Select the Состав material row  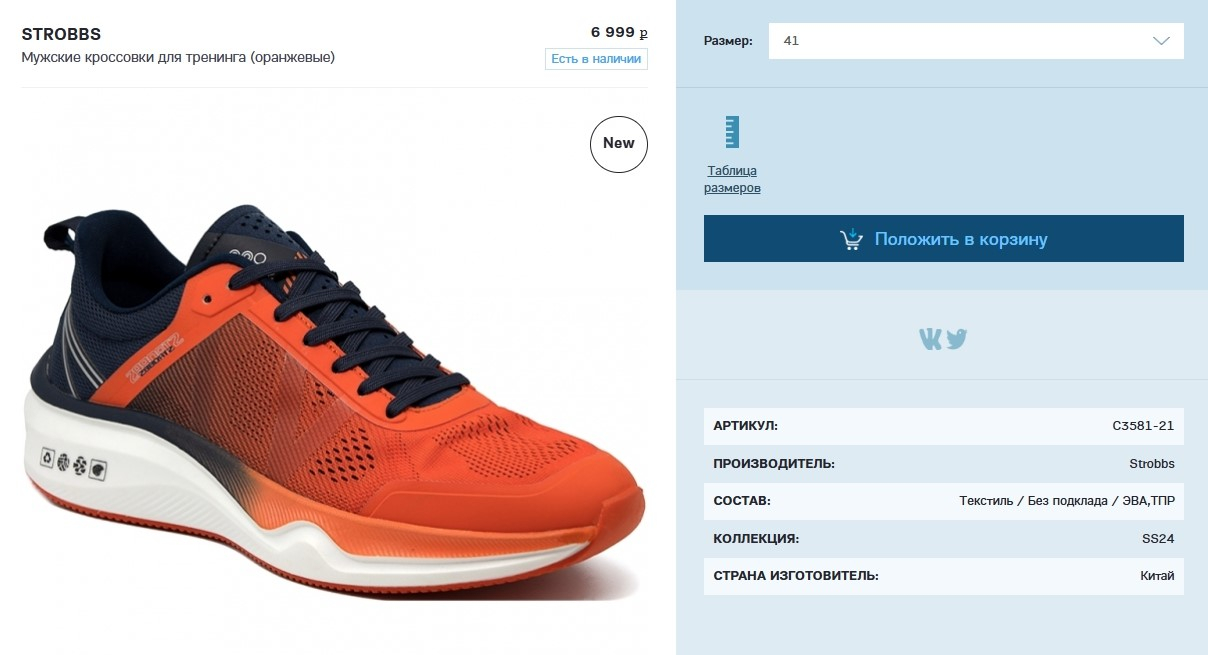pos(944,501)
